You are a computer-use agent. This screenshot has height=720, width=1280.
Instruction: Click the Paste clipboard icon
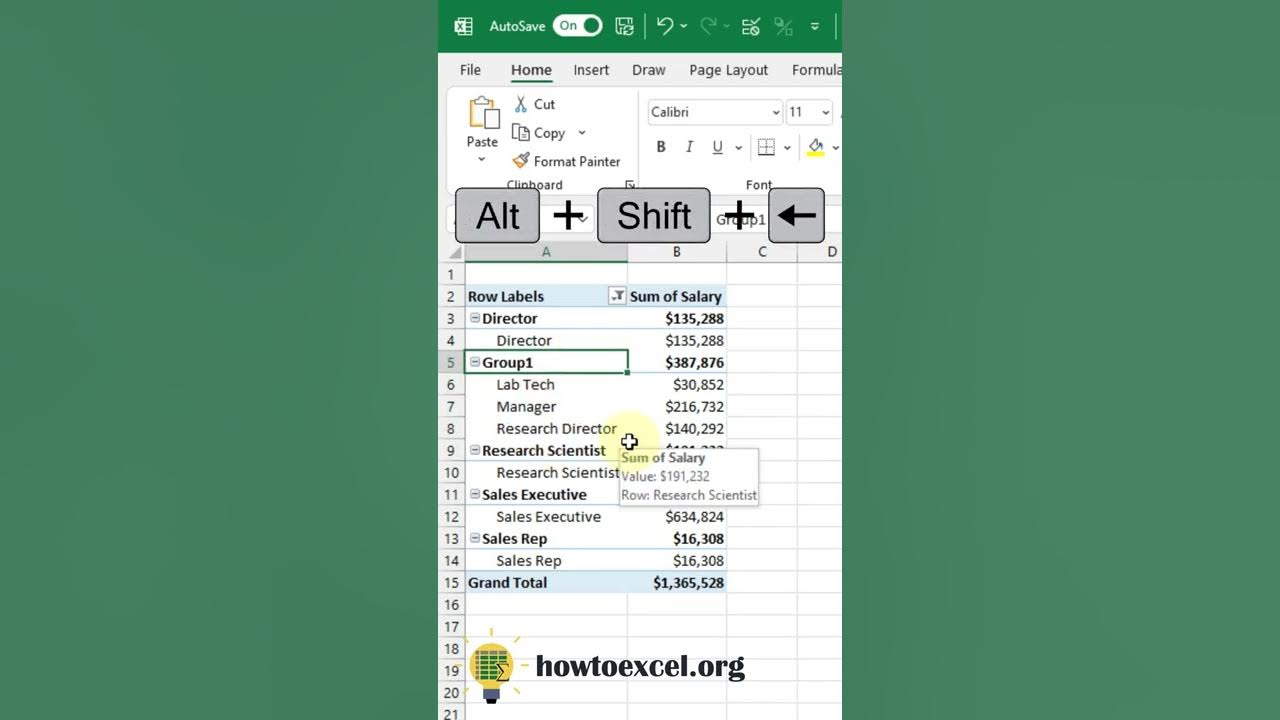[x=483, y=113]
